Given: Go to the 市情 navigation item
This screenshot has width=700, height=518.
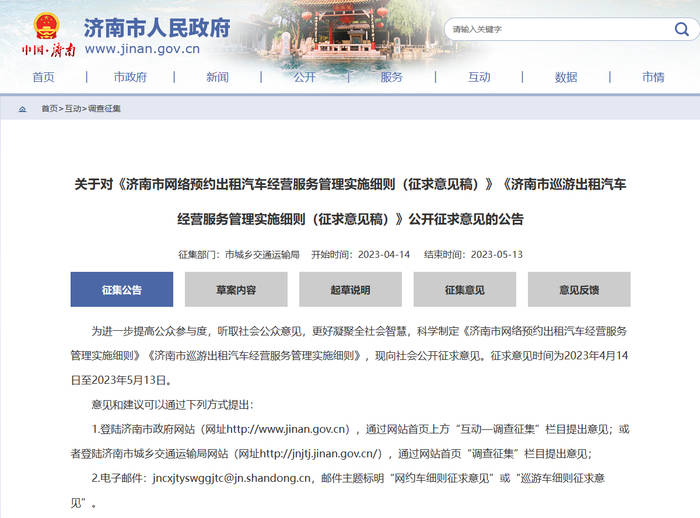Looking at the screenshot, I should pyautogui.click(x=653, y=77).
